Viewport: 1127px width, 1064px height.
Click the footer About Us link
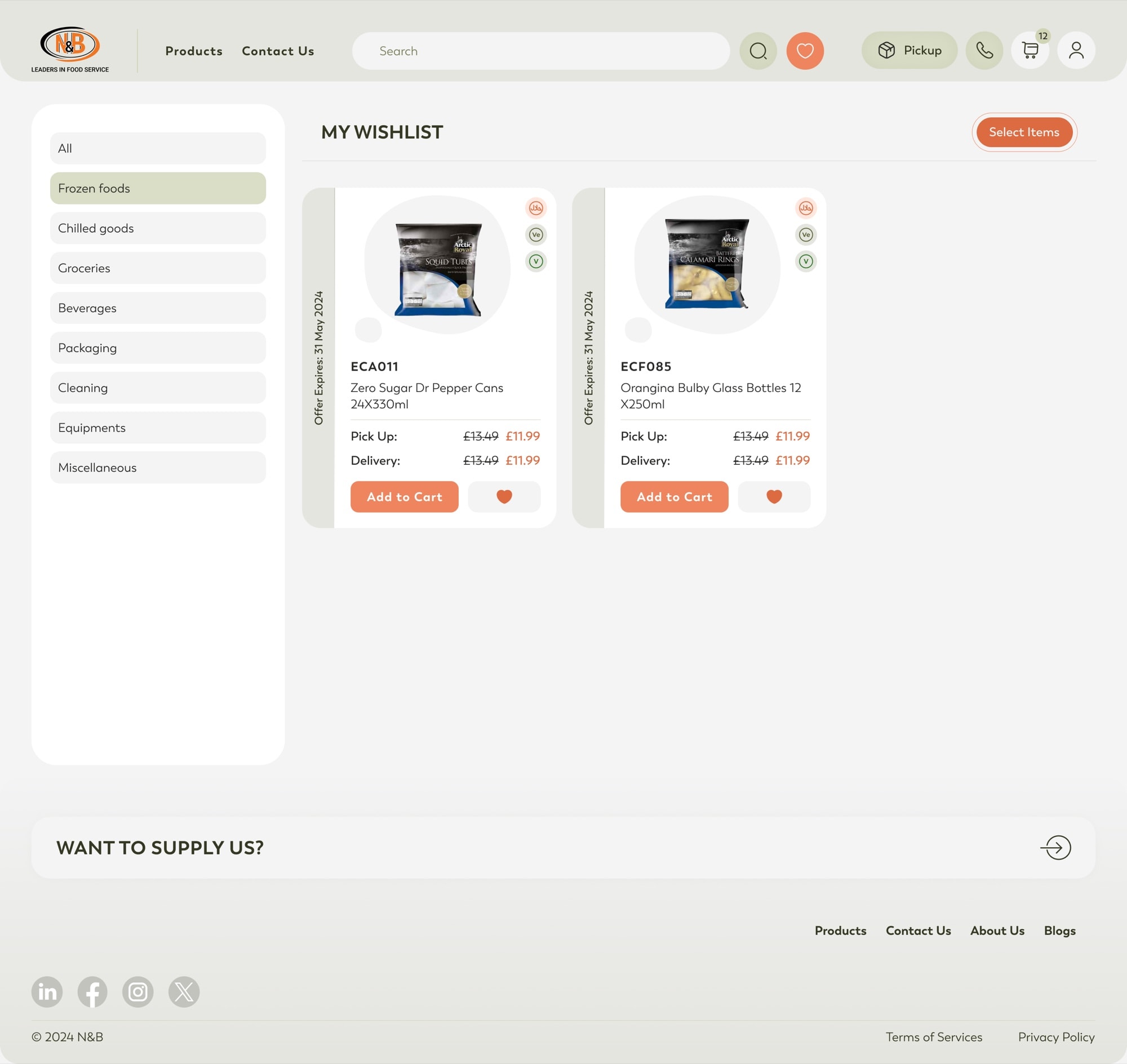point(997,931)
